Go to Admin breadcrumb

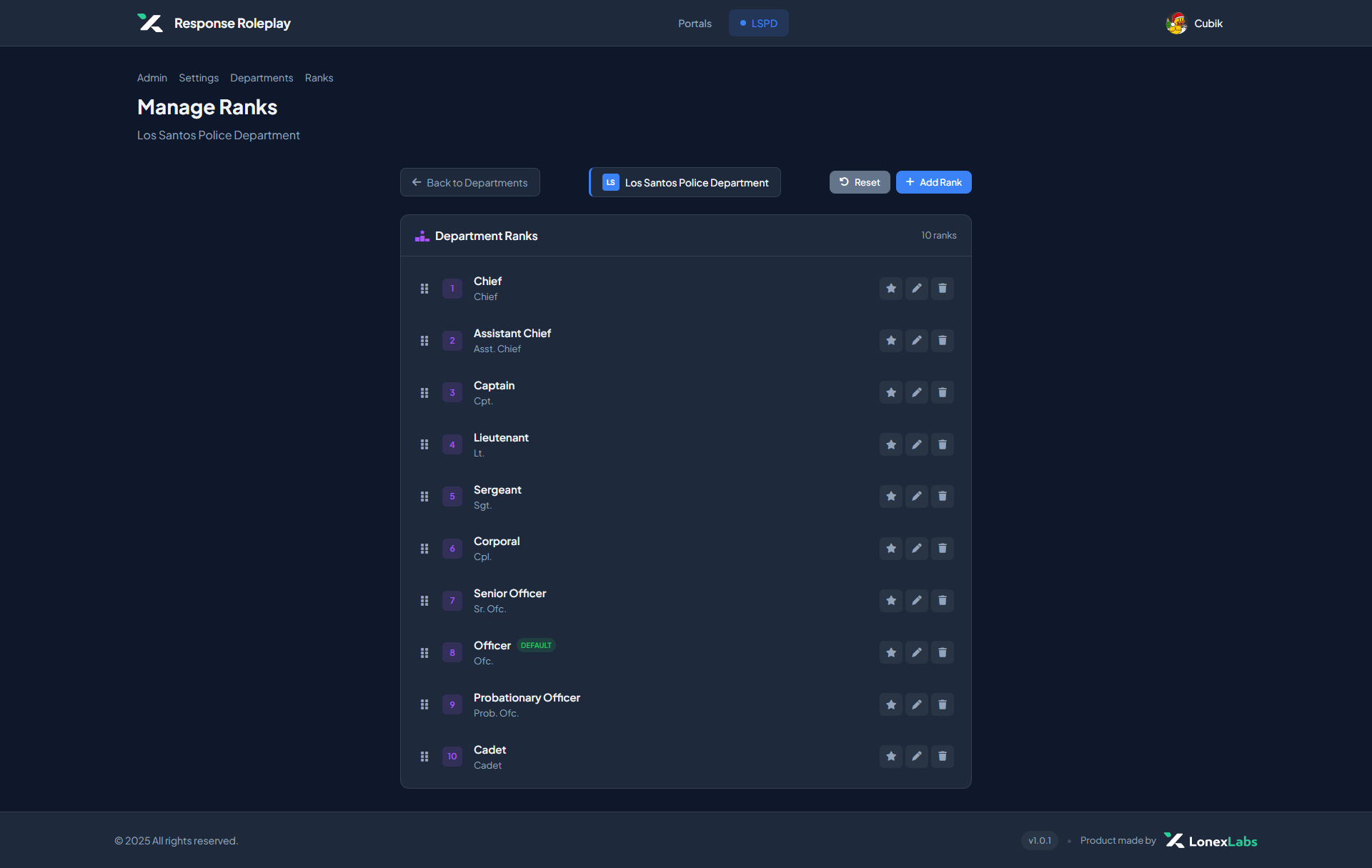pyautogui.click(x=152, y=78)
